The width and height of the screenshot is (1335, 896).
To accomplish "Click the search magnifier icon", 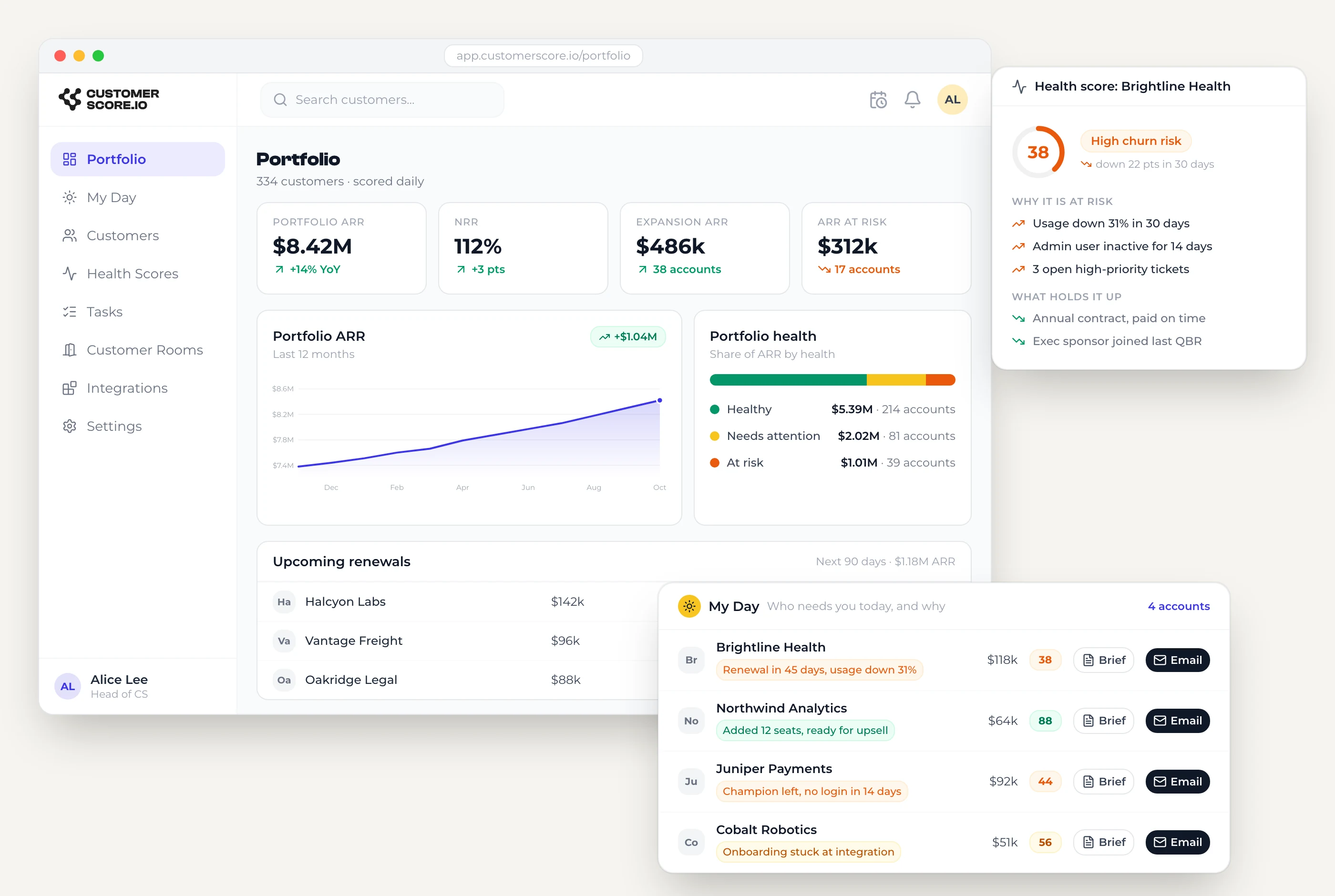I will coord(280,100).
